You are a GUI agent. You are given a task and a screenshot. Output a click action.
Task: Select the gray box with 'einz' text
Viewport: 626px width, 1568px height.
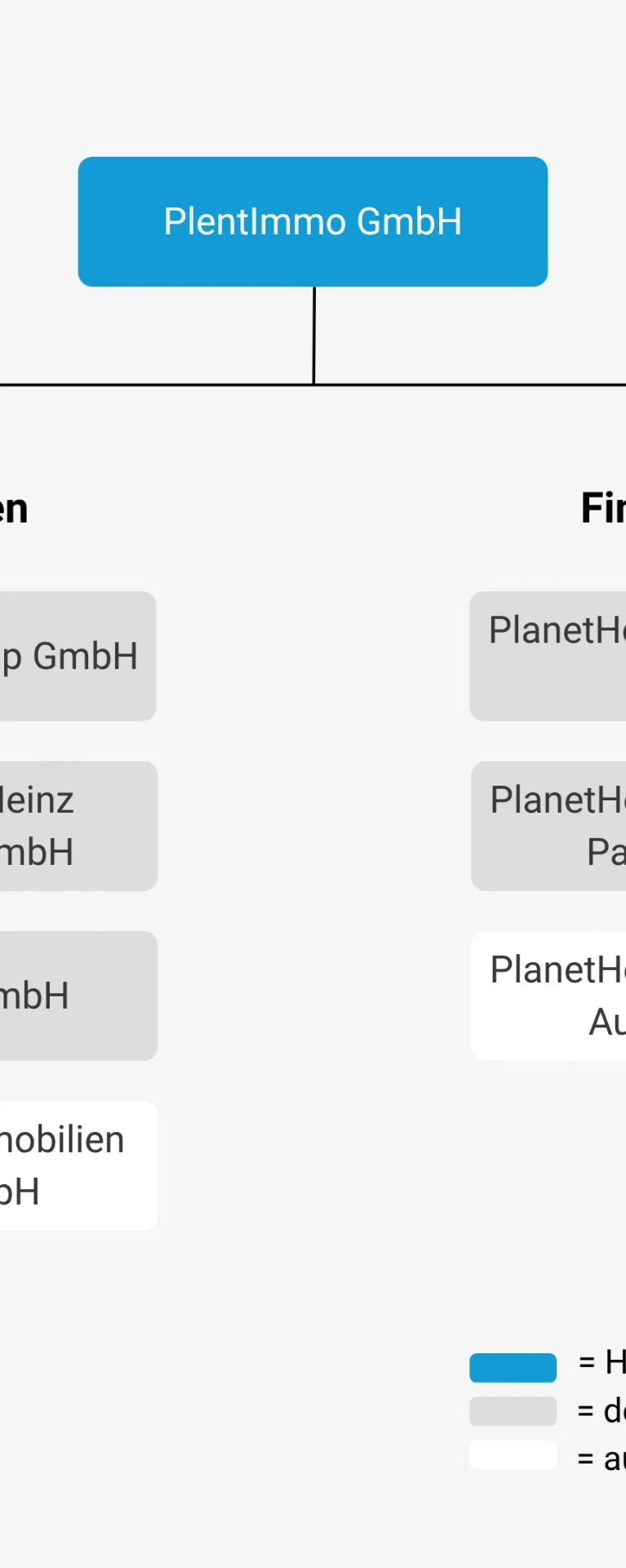78,826
